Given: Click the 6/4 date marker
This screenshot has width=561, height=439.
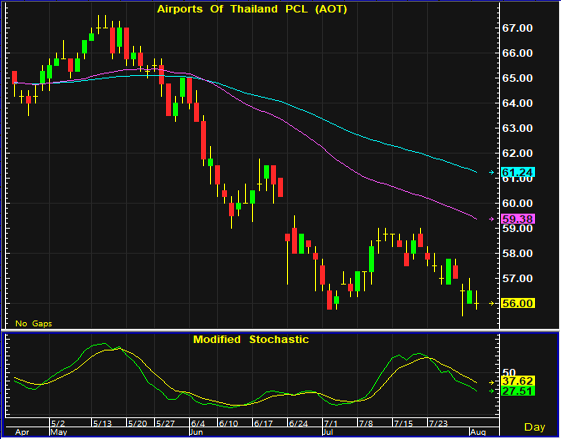Looking at the screenshot, I should (198, 424).
